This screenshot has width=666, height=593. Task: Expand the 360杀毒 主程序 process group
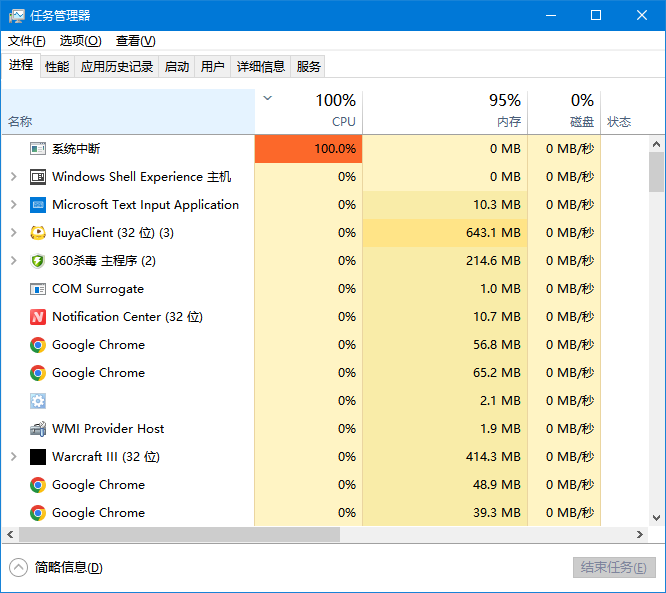click(14, 261)
